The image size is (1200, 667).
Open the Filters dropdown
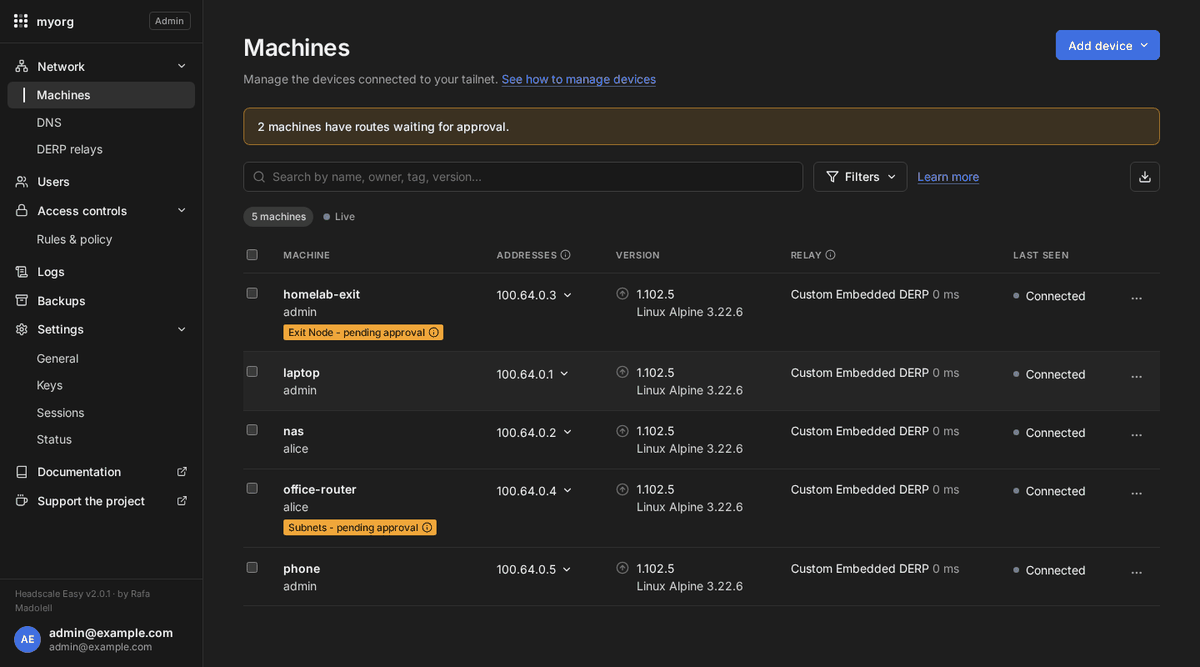(x=860, y=177)
